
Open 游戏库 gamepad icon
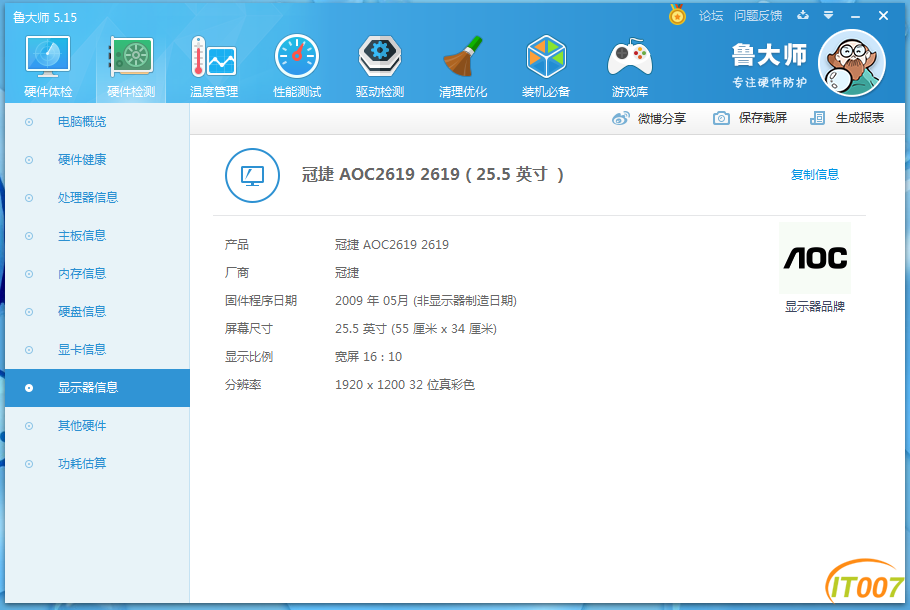630,58
